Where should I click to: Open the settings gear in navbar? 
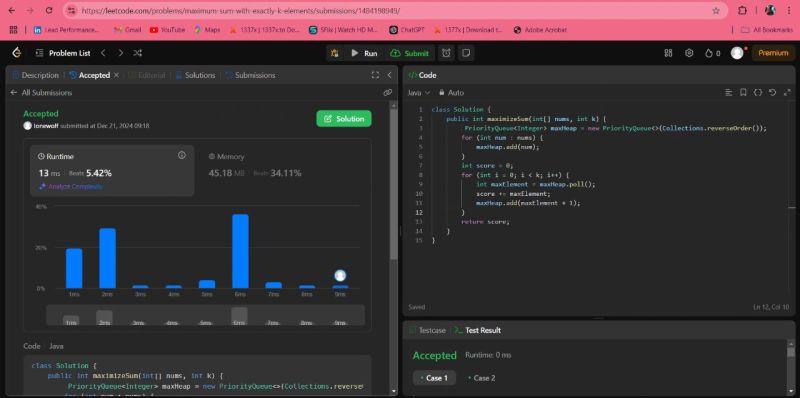689,53
